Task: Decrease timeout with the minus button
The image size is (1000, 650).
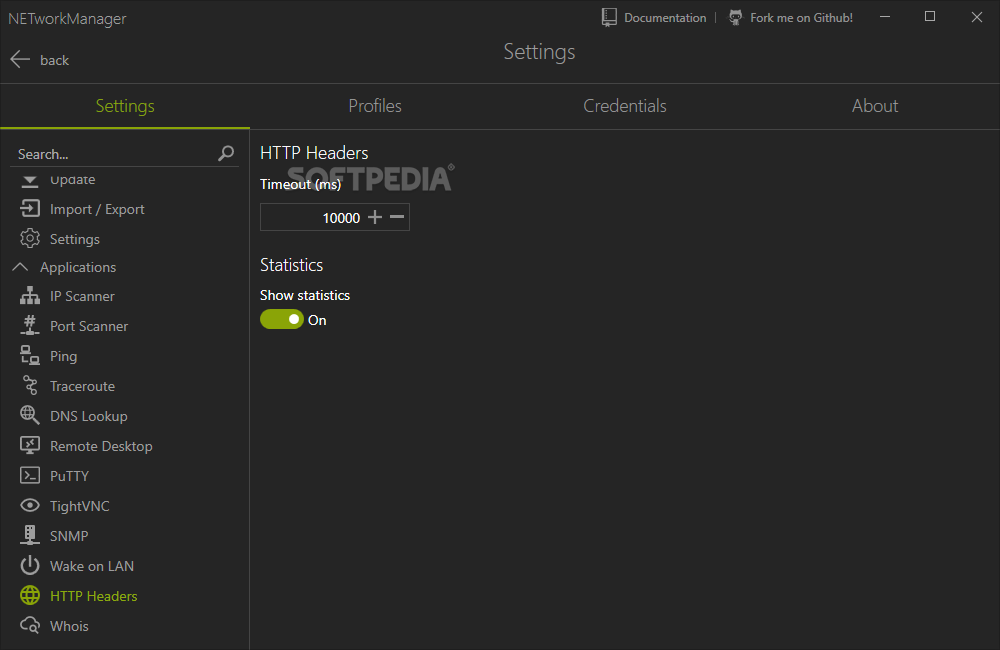Action: click(x=397, y=218)
